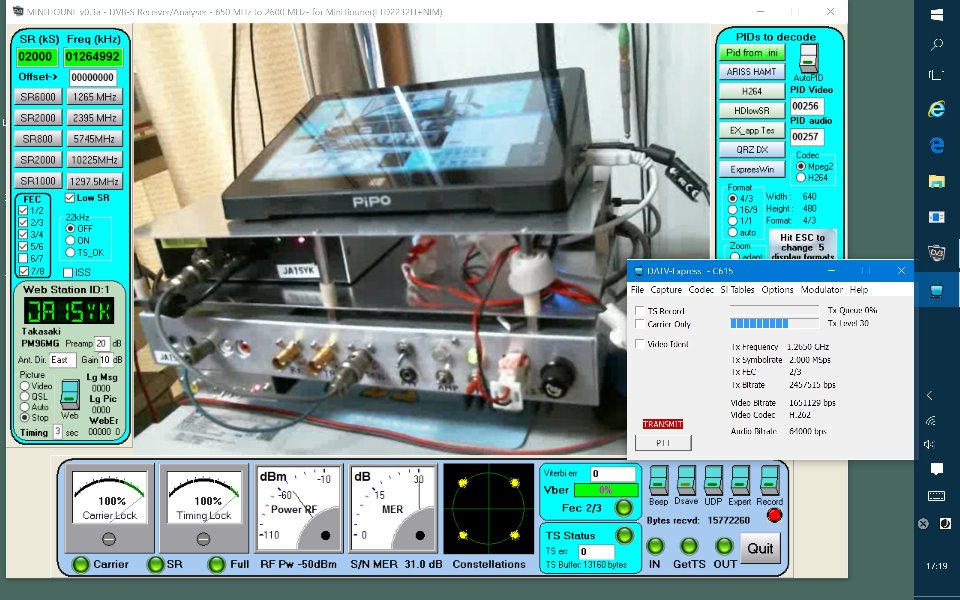The height and width of the screenshot is (600, 960).
Task: Click the speaker volume tray icon
Action: [930, 444]
